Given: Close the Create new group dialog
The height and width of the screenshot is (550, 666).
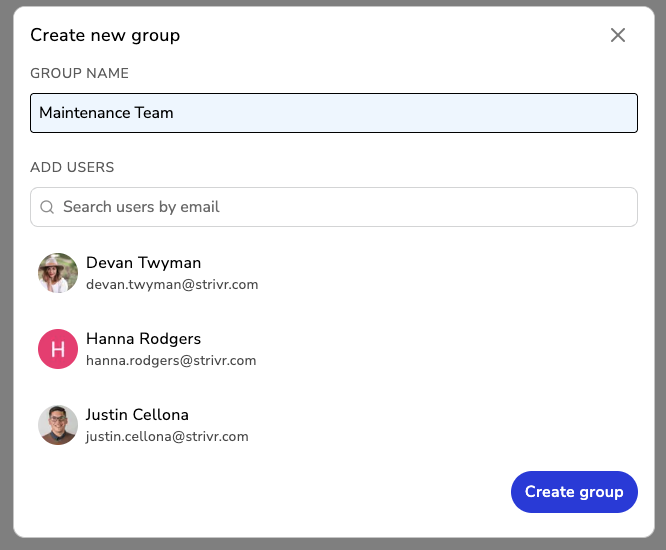Looking at the screenshot, I should (x=618, y=35).
